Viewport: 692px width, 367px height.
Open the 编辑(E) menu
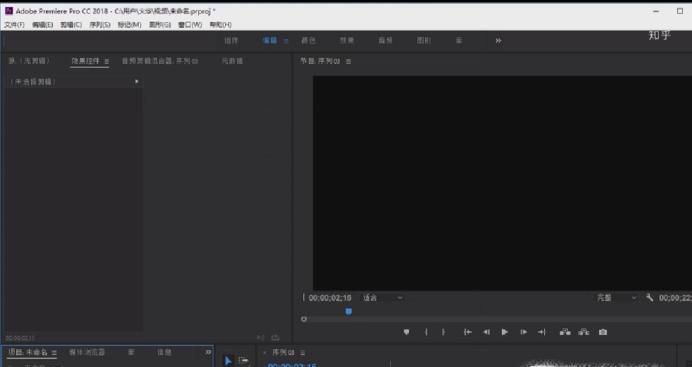(x=42, y=25)
